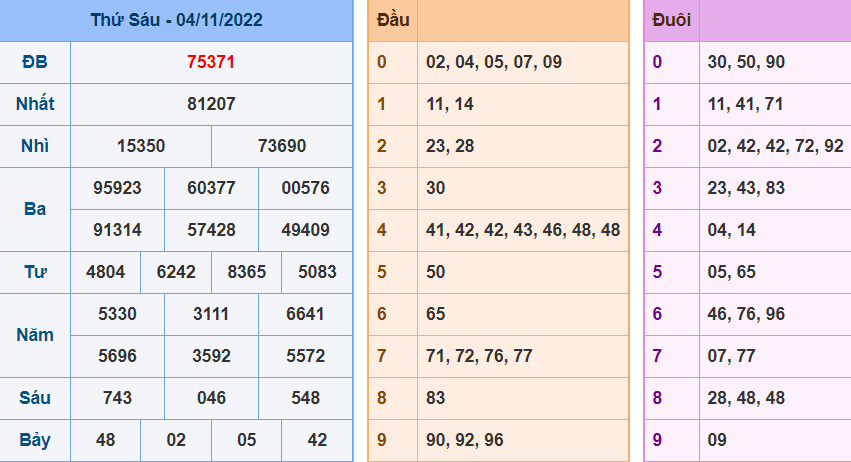Click the Bảy row label

35,440
